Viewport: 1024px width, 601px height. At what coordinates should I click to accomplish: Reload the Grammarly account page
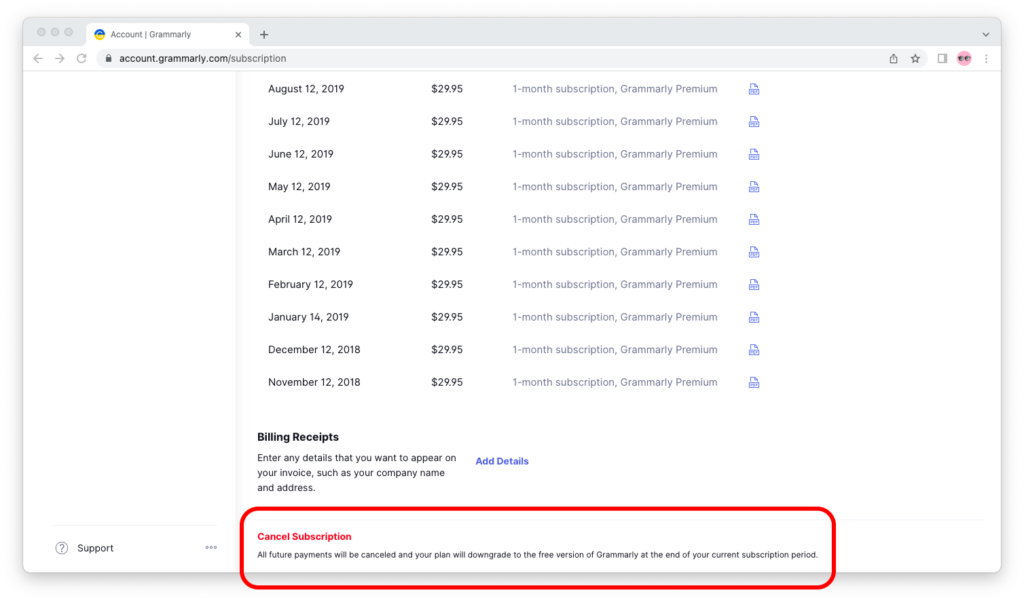point(82,58)
